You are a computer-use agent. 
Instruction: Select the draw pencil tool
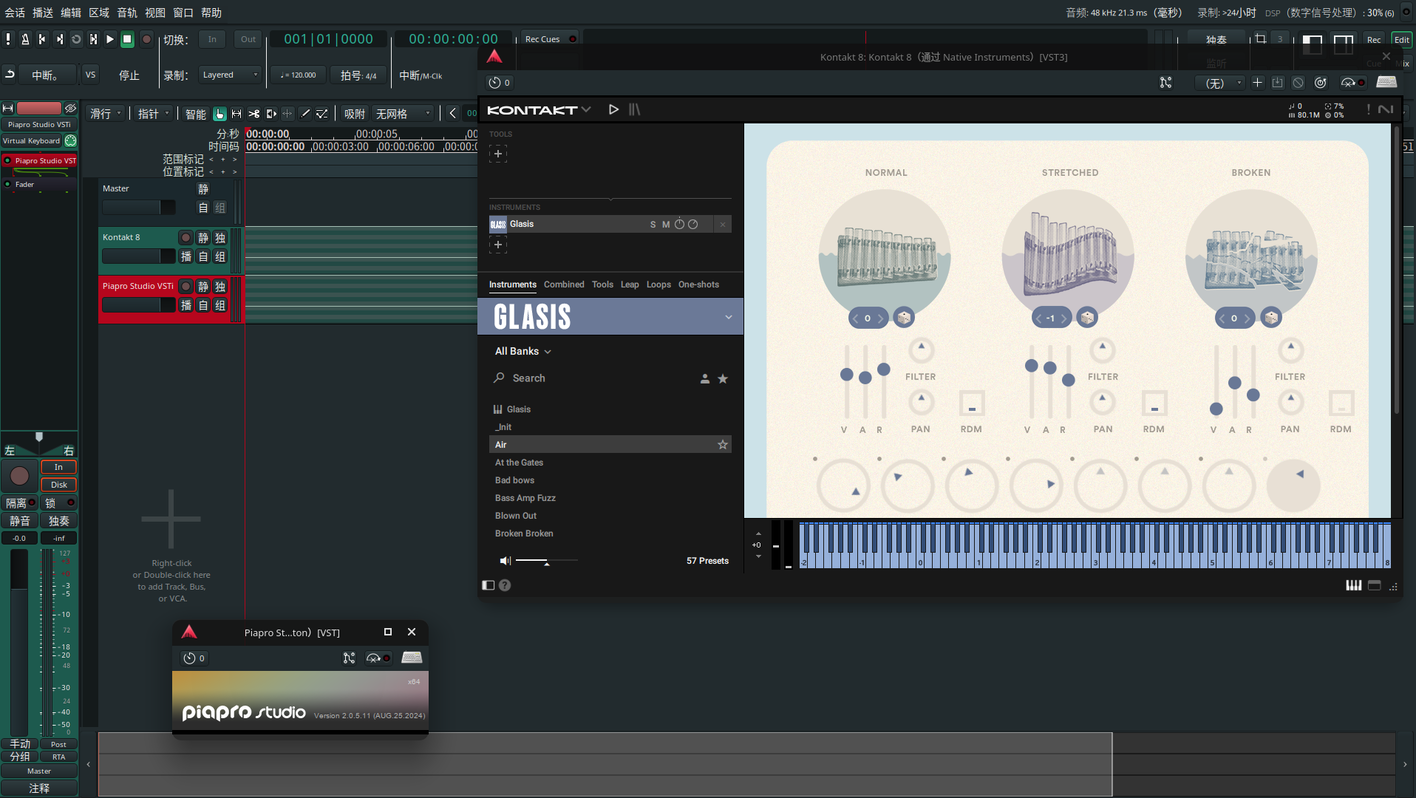point(306,114)
